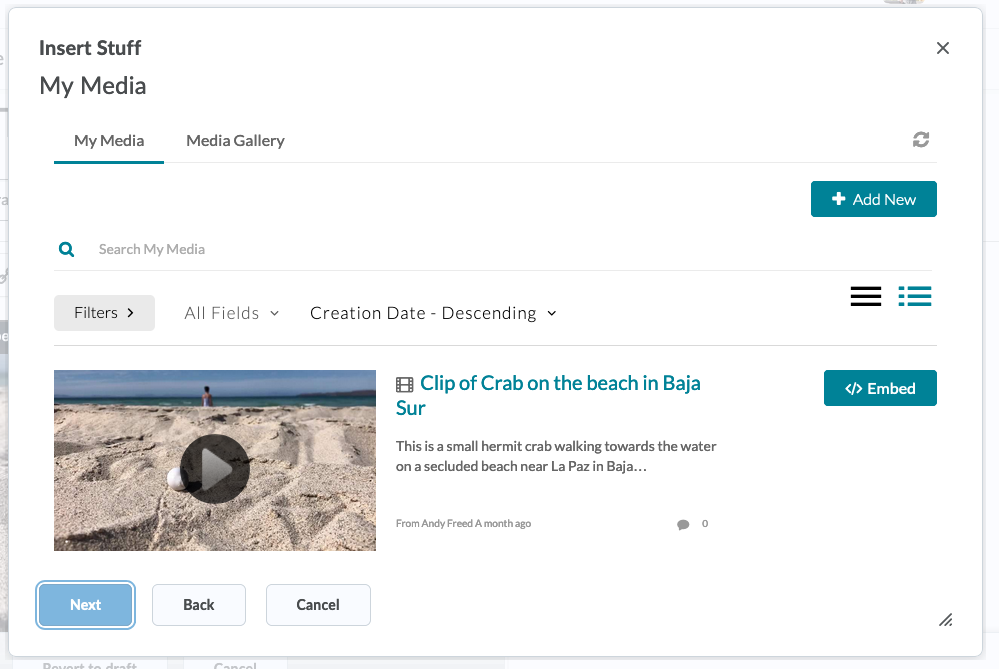The width and height of the screenshot is (999, 669).
Task: Click the comment bubble icon
Action: pyautogui.click(x=683, y=524)
